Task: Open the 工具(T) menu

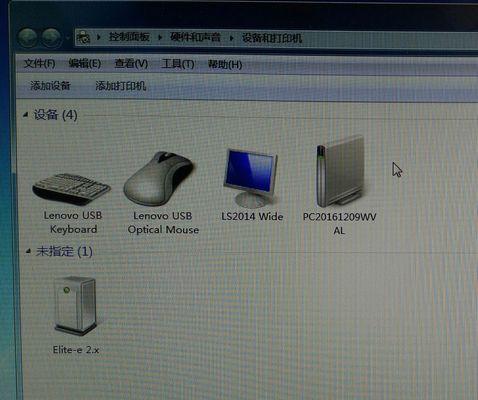Action: [178, 64]
